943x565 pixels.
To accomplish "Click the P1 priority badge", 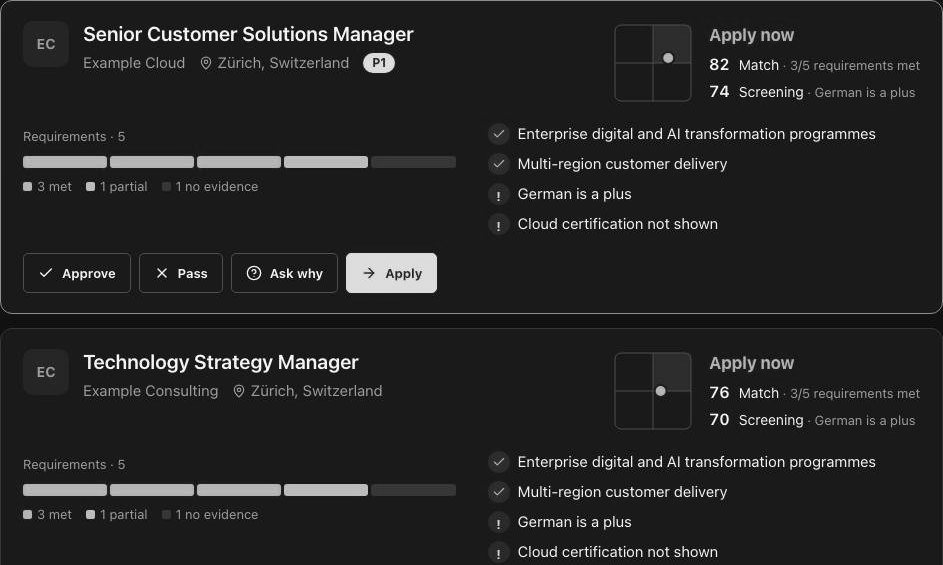I will [379, 63].
